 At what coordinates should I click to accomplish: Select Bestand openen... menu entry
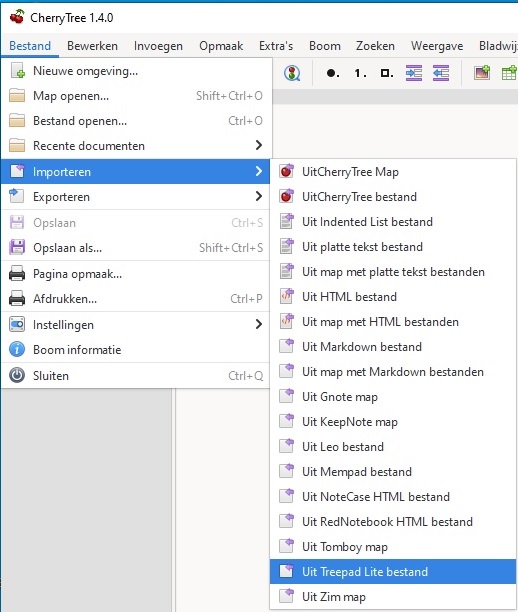[135, 121]
